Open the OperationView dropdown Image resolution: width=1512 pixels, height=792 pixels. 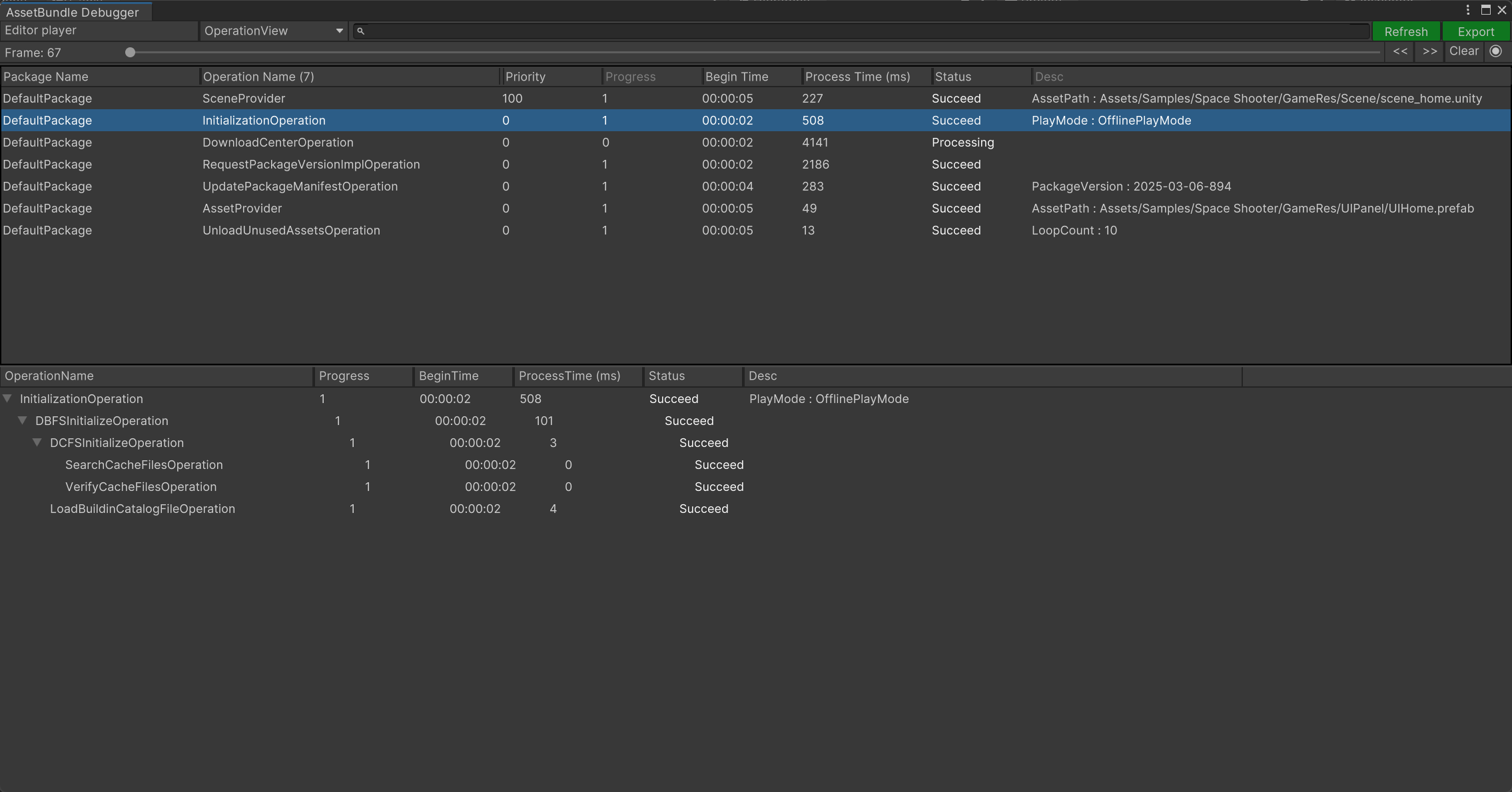pos(274,31)
